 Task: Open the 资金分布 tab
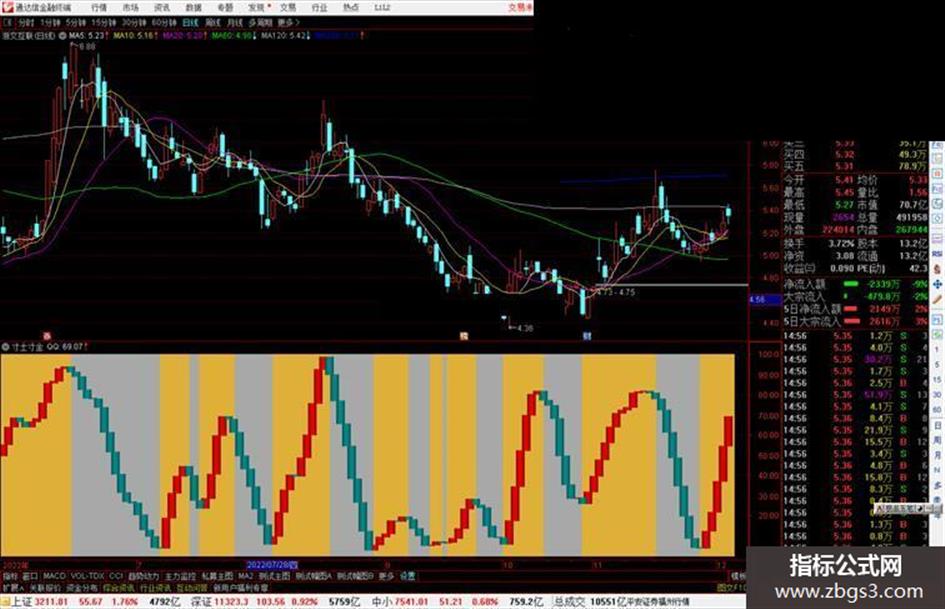coord(81,587)
